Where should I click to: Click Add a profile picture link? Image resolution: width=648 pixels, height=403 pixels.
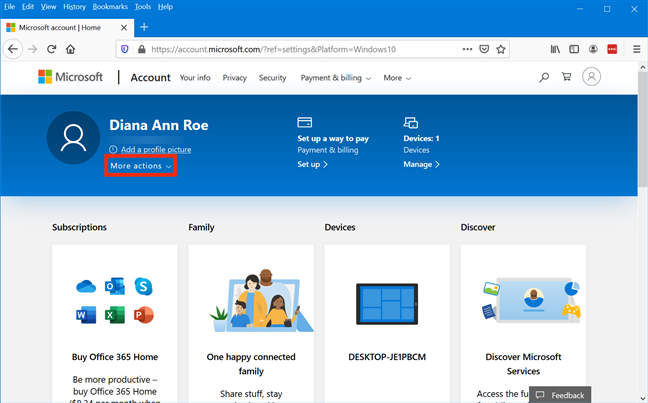[156, 150]
